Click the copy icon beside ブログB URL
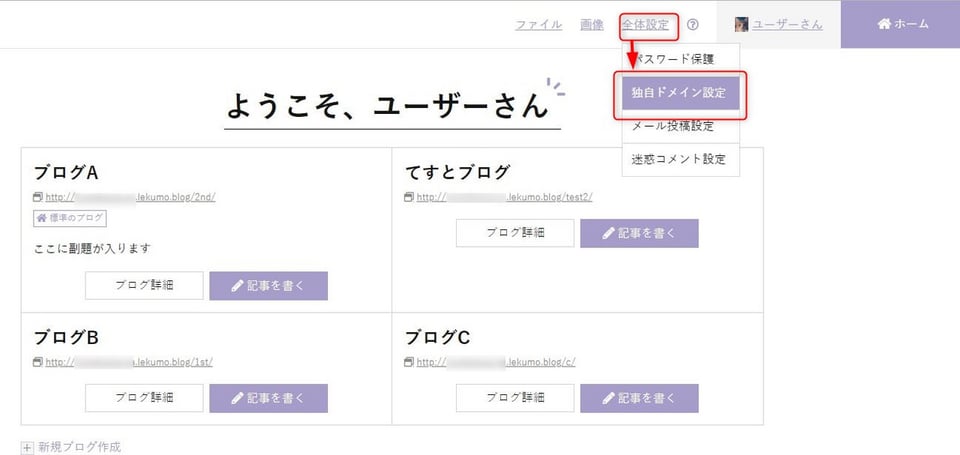The width and height of the screenshot is (960, 455). point(38,362)
